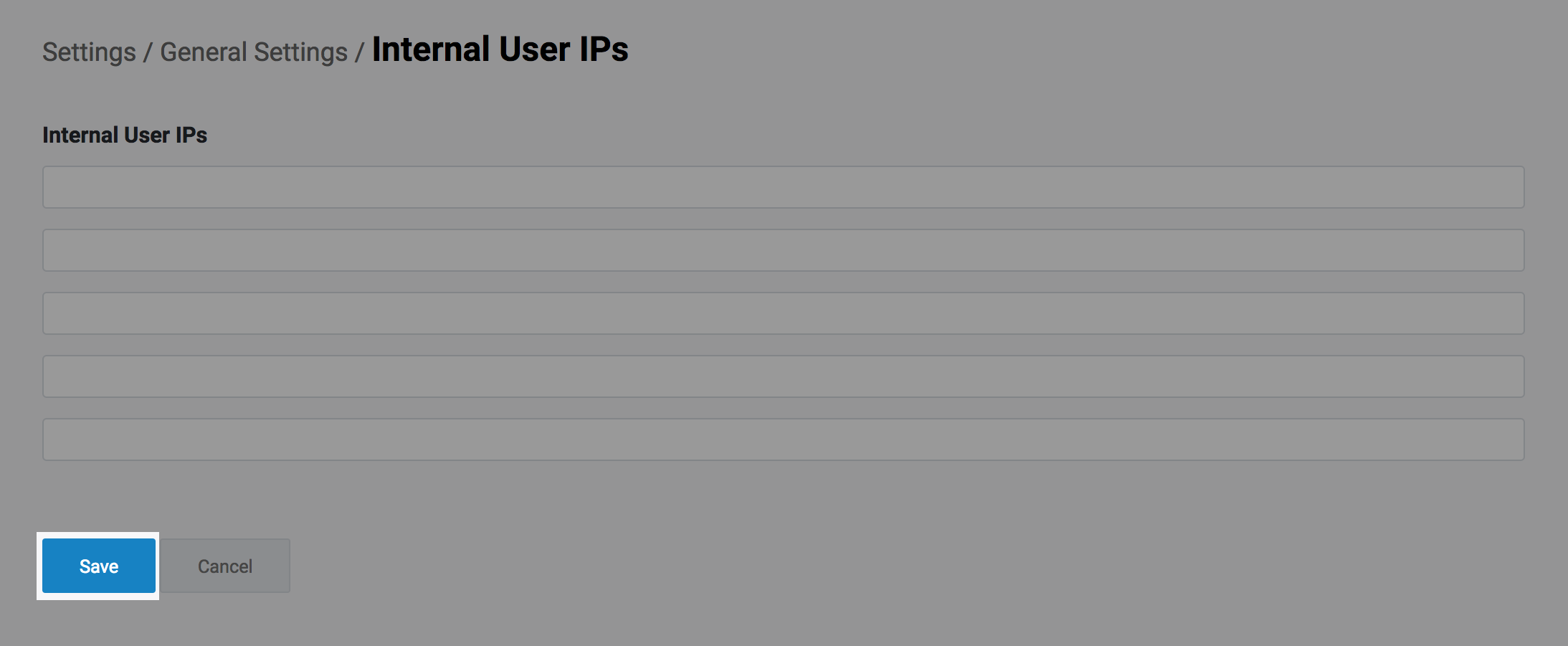Place cursor in the bottom IP input box
This screenshot has width=1568, height=646.
click(783, 440)
